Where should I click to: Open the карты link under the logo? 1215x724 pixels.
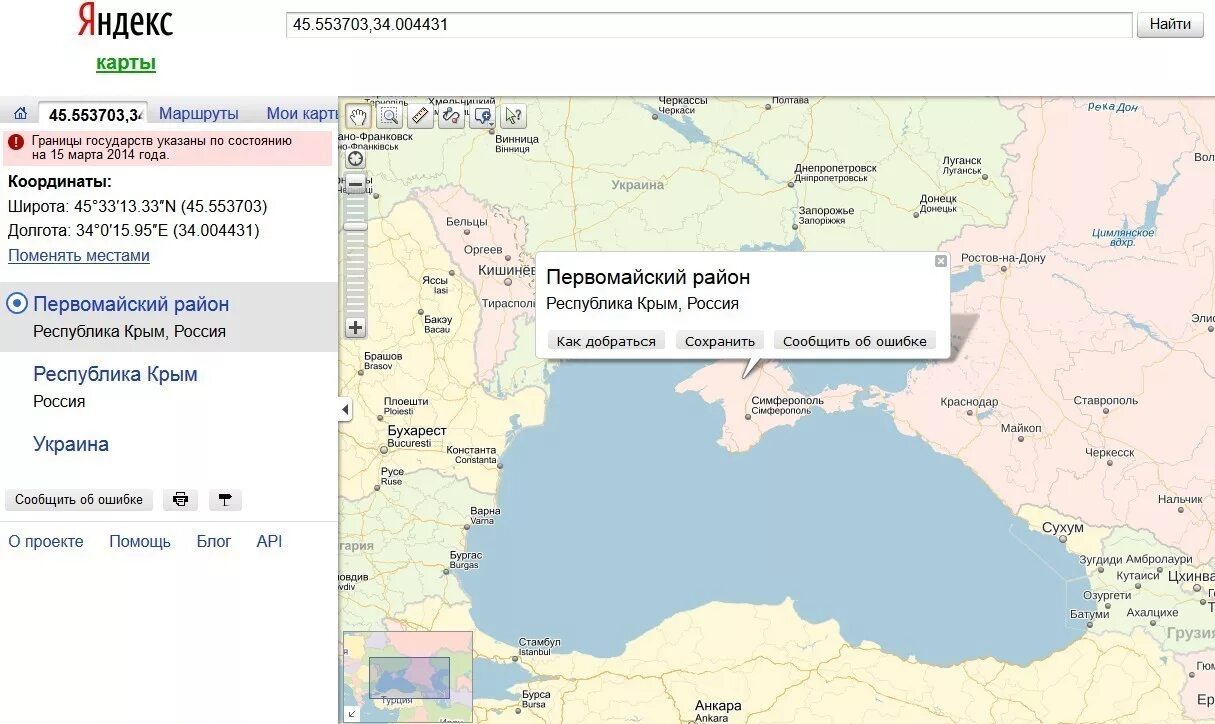coord(126,63)
